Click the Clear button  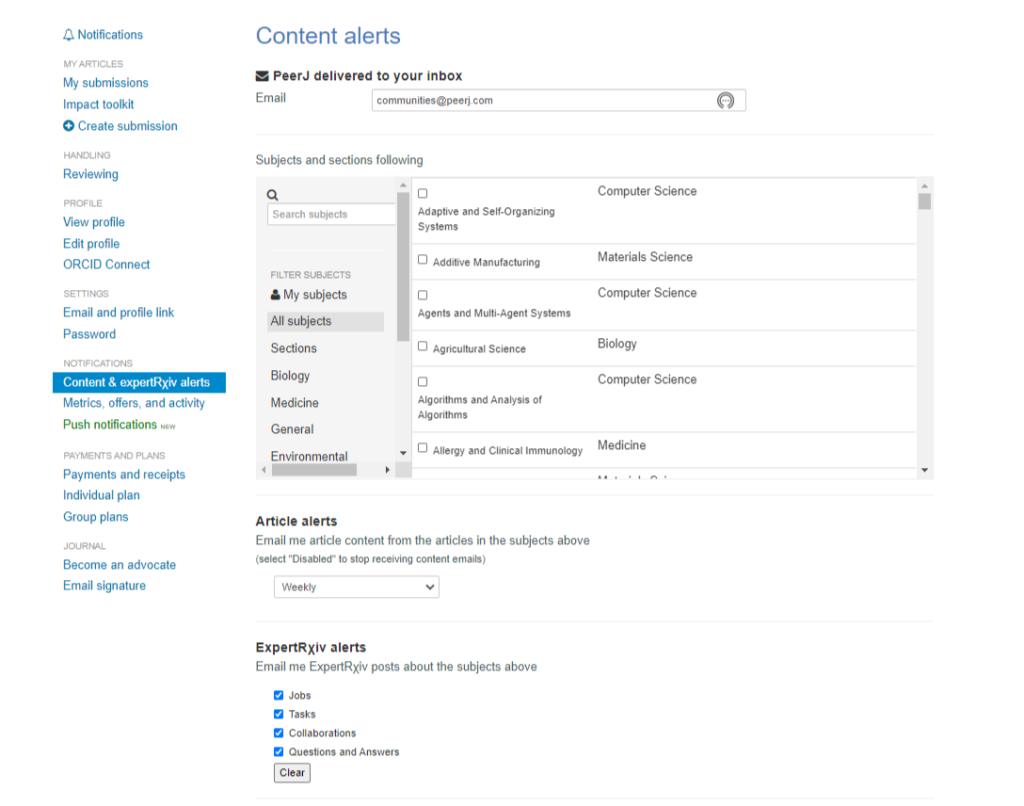[292, 773]
